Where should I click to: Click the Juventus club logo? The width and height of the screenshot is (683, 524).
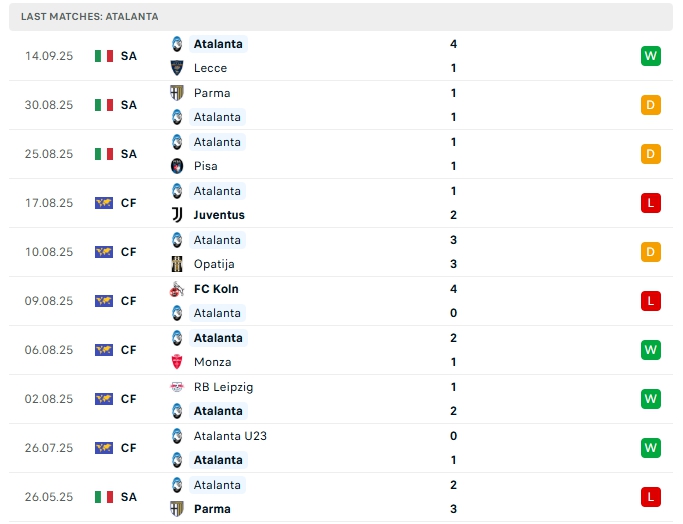pyautogui.click(x=177, y=215)
